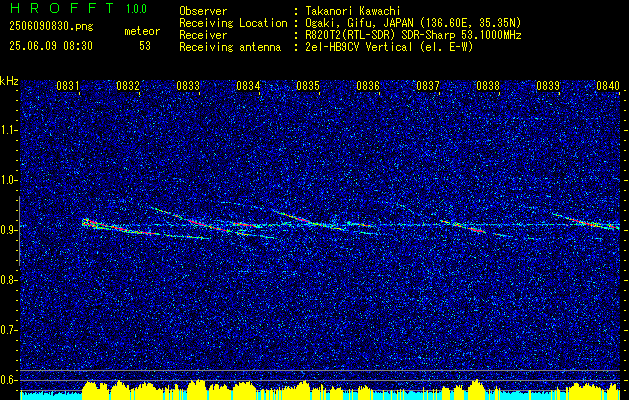Click the kHz axis unit label
This screenshot has height=400, width=629.
tap(9, 81)
